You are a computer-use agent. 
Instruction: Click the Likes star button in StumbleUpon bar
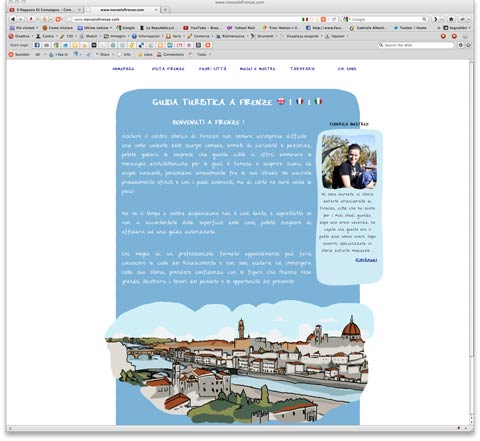coord(145,54)
